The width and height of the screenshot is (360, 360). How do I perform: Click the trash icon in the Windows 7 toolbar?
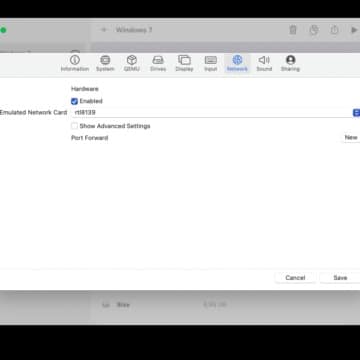coord(293,30)
